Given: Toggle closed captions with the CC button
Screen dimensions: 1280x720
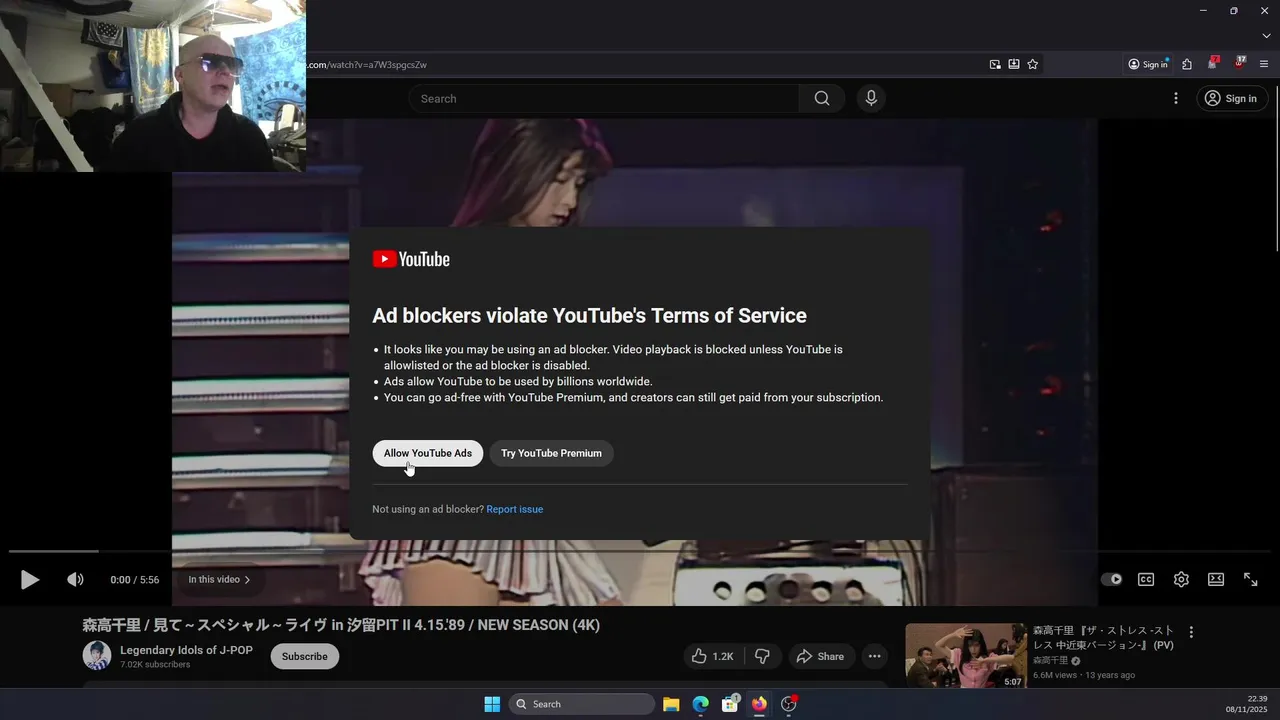Looking at the screenshot, I should [x=1146, y=579].
